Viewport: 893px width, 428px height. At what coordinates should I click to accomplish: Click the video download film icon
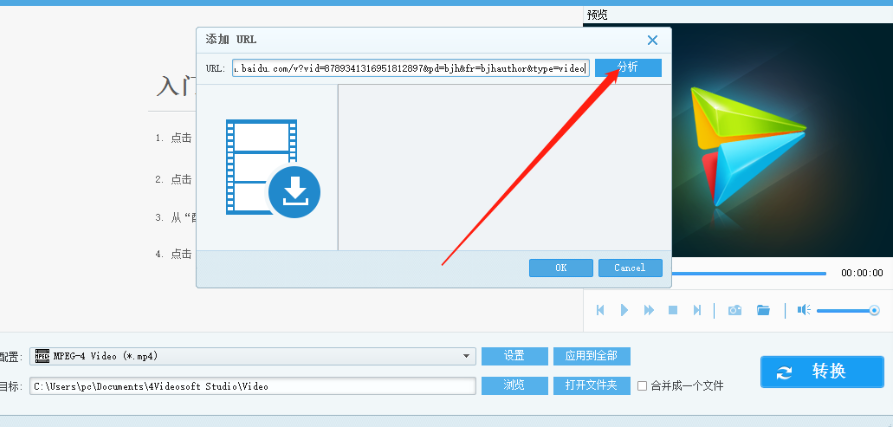coord(273,168)
